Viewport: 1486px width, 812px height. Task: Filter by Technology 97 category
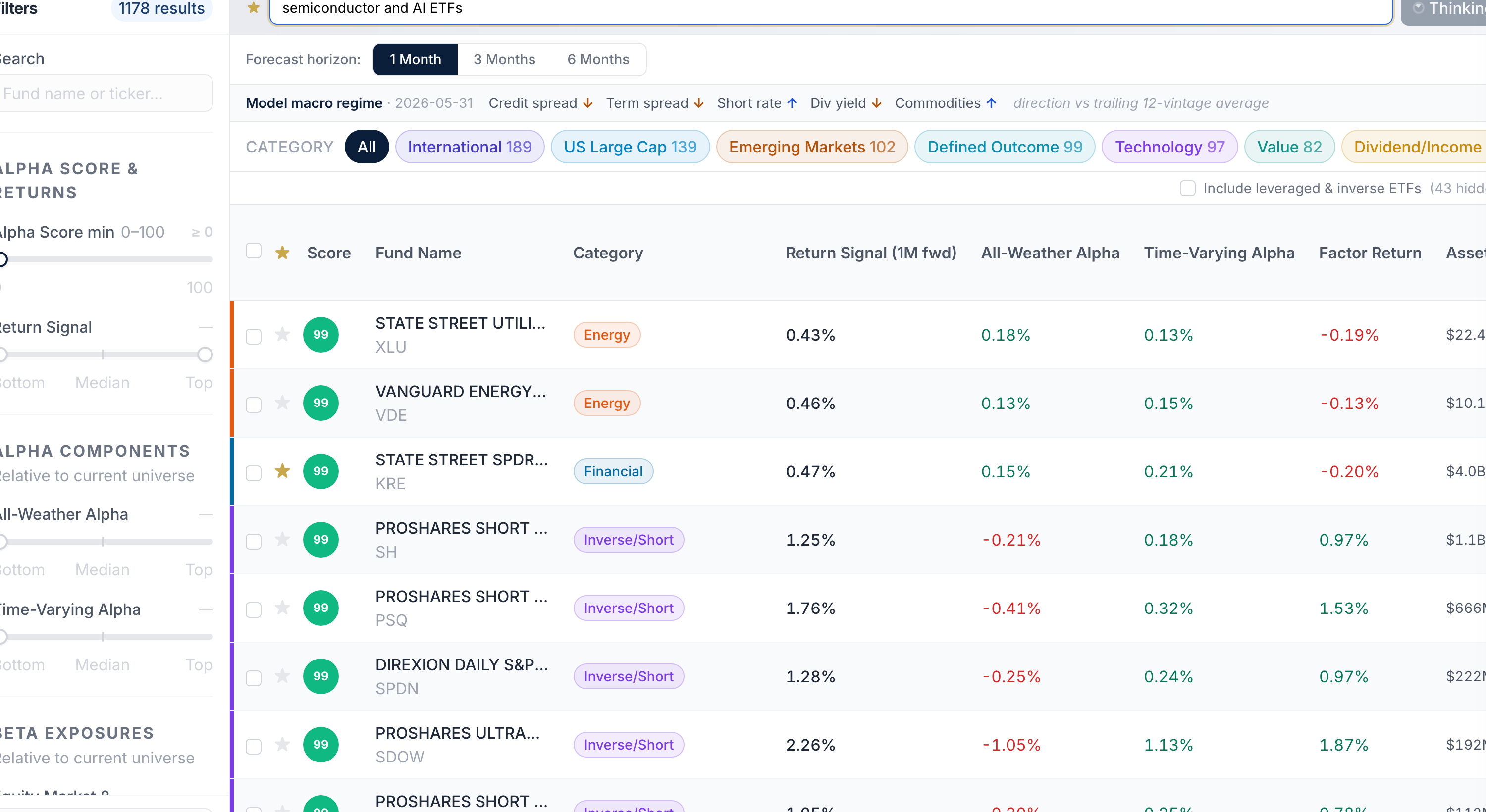coord(1169,147)
